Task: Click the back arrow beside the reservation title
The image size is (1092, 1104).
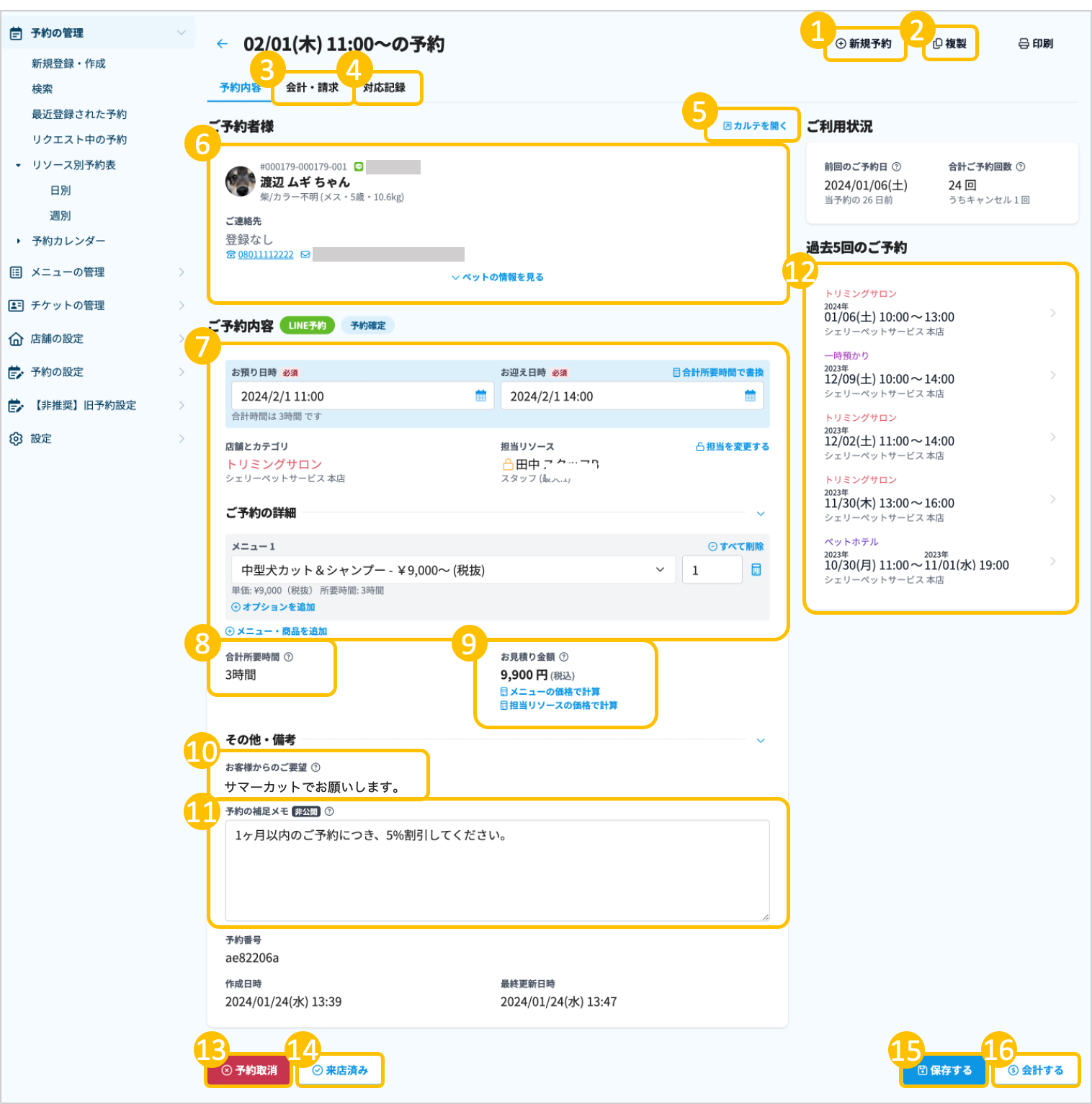Action: point(222,44)
